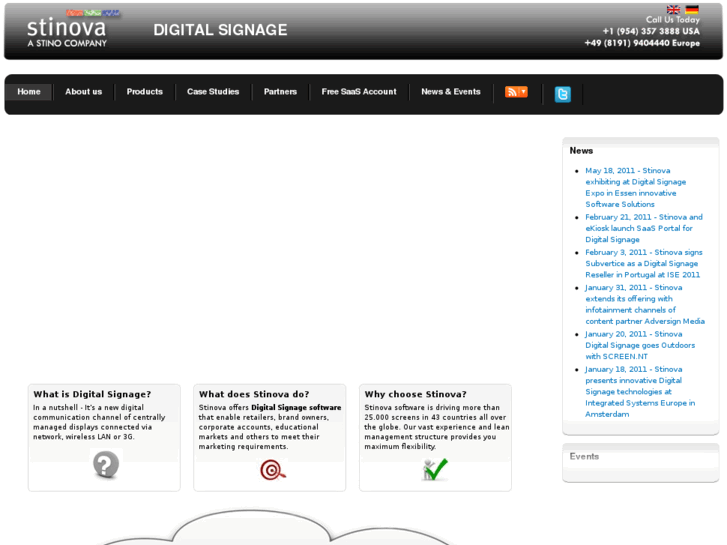Open News & Events menu item
Screen dimensions: 727x545
pos(451,92)
